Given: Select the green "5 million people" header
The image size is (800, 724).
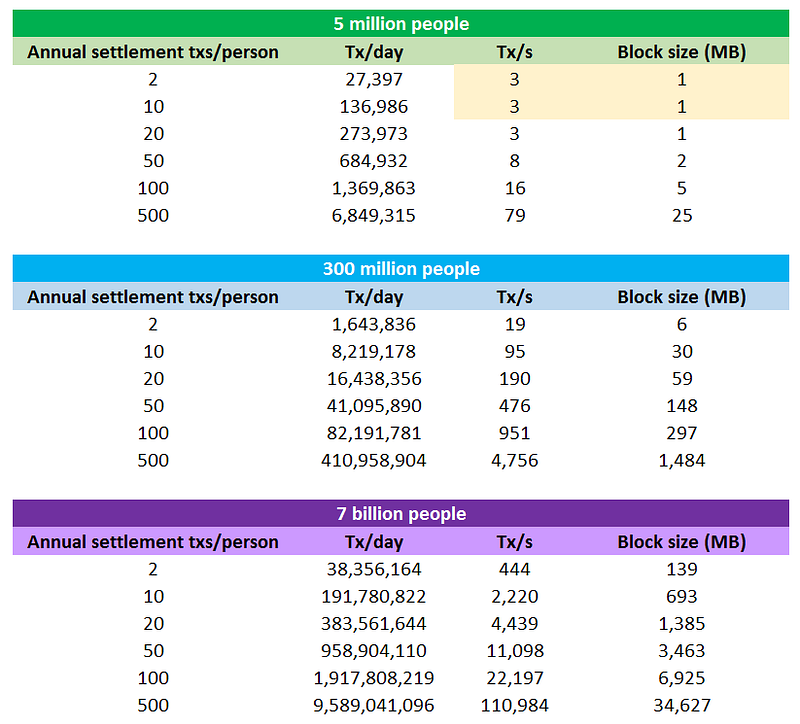Looking at the screenshot, I should coord(401,23).
